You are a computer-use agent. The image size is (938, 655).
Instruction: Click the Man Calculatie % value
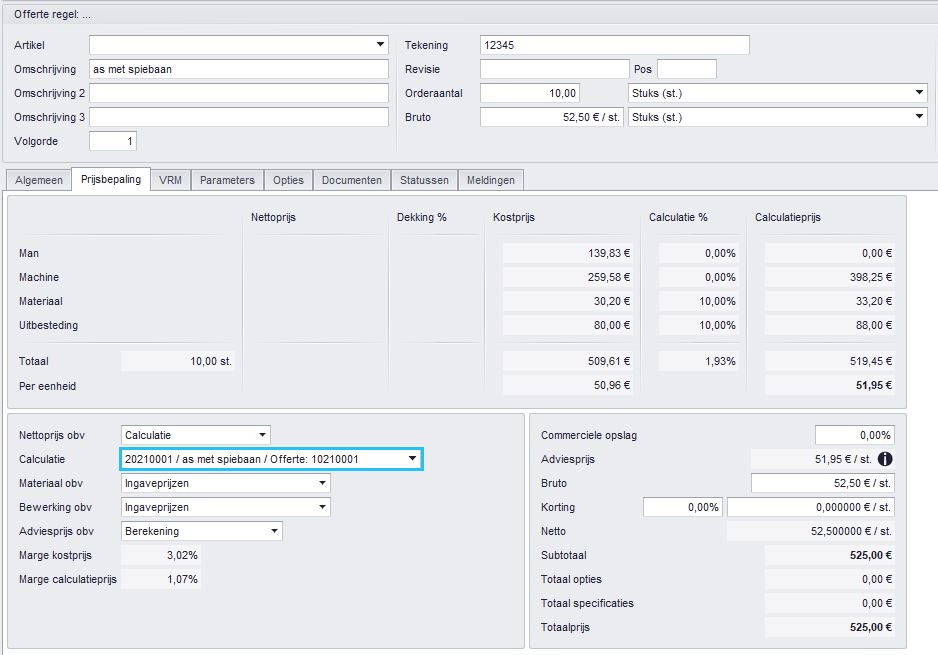(699, 253)
